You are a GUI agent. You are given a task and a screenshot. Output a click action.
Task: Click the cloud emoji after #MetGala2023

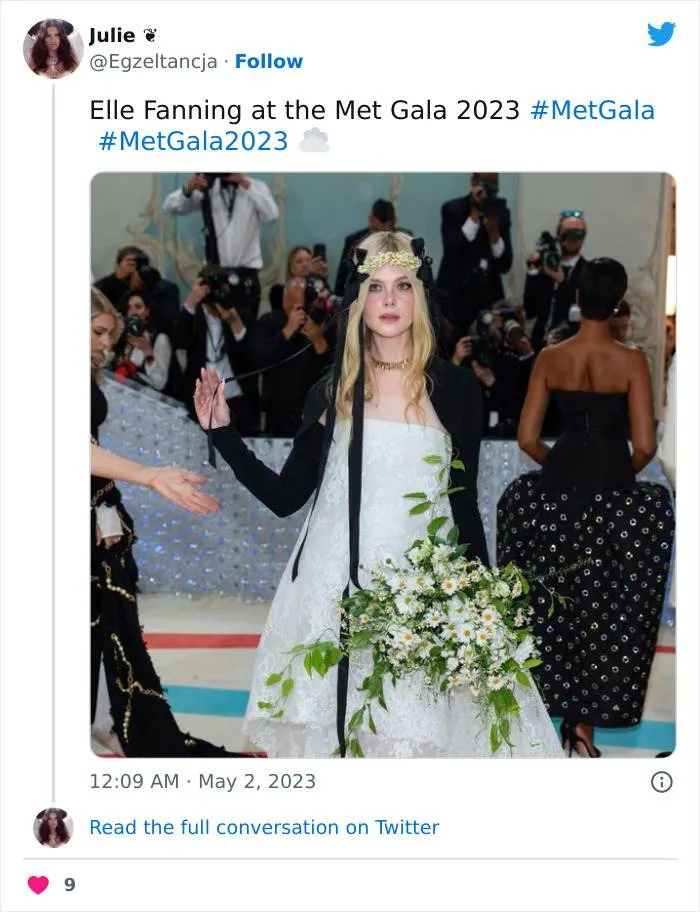click(314, 141)
